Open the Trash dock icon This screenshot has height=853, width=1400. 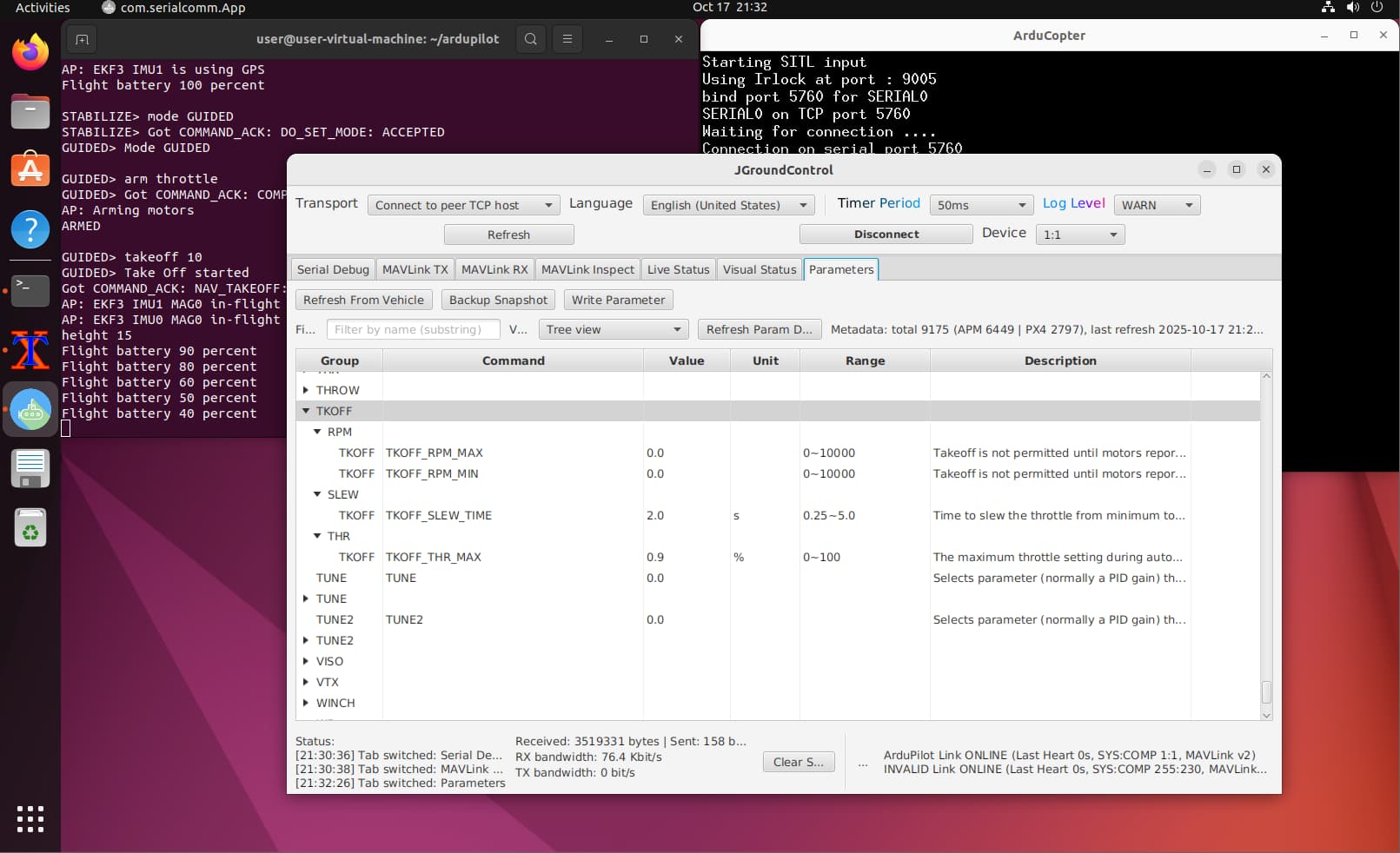(30, 527)
